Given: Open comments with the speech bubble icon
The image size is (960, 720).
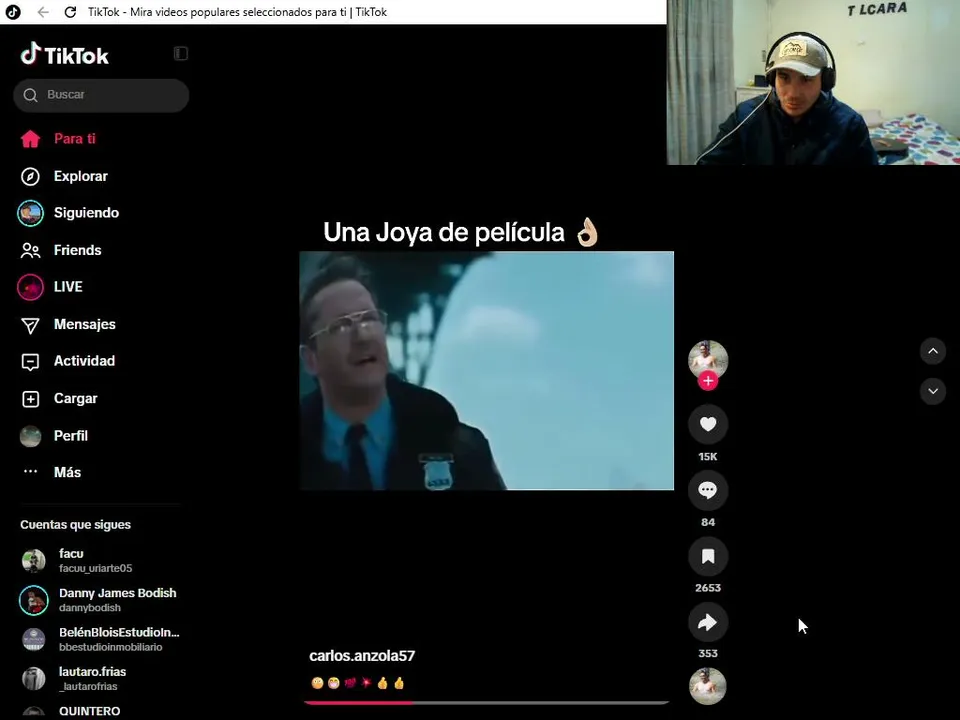Looking at the screenshot, I should pyautogui.click(x=708, y=490).
